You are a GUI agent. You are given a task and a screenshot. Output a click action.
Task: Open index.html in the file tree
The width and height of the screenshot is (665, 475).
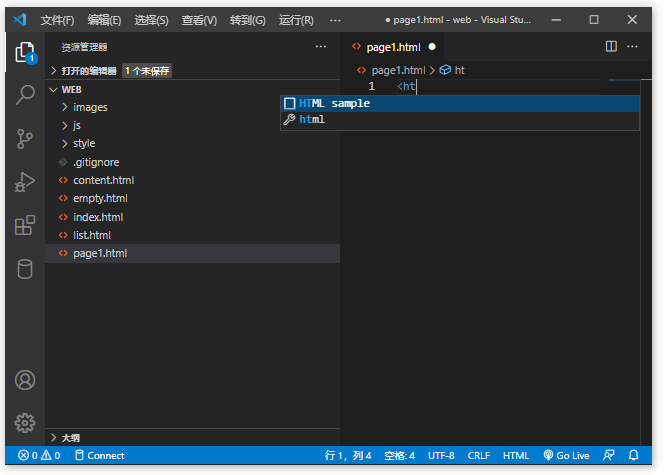(x=98, y=217)
